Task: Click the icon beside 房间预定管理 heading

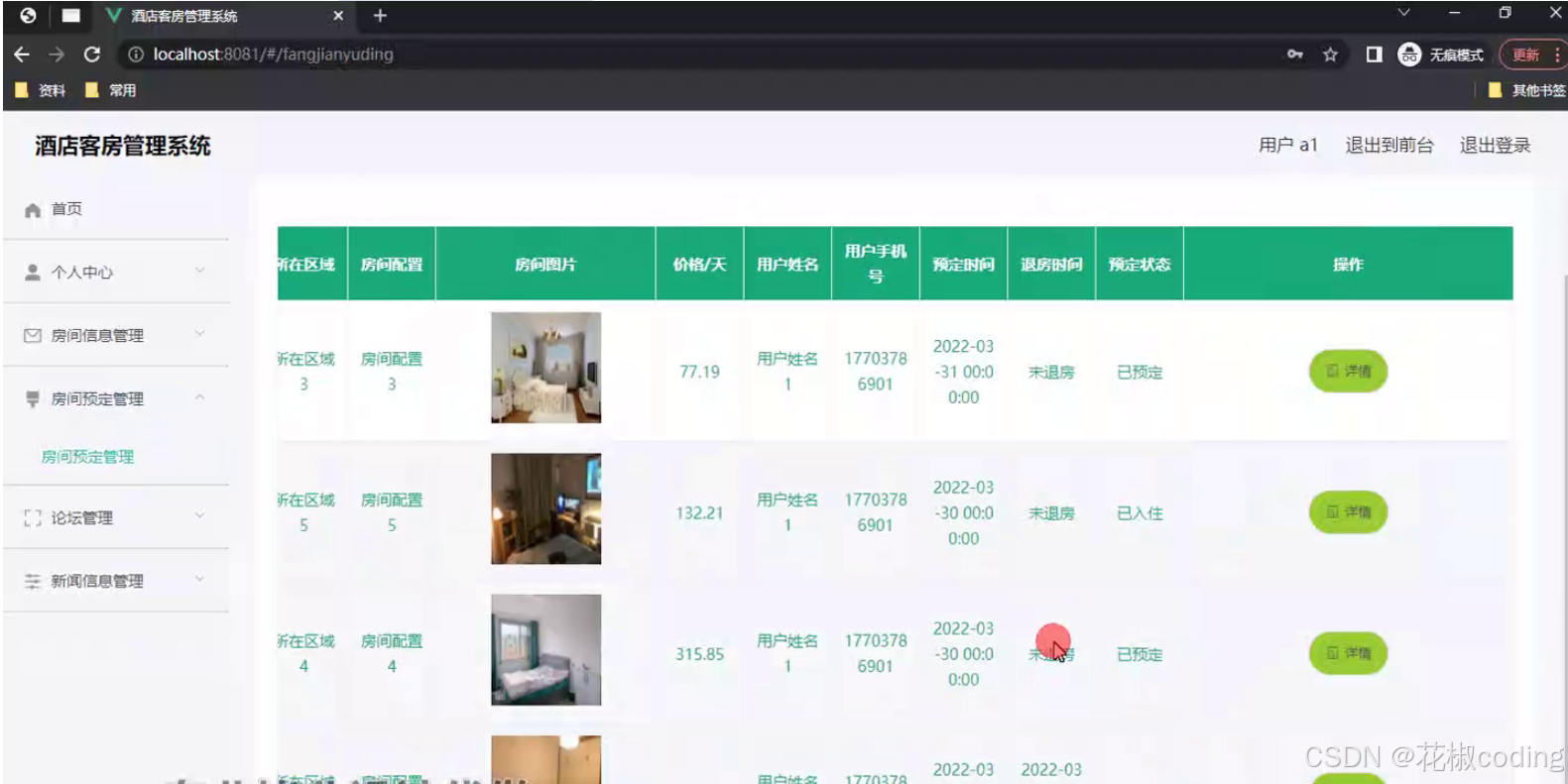Action: coord(33,398)
